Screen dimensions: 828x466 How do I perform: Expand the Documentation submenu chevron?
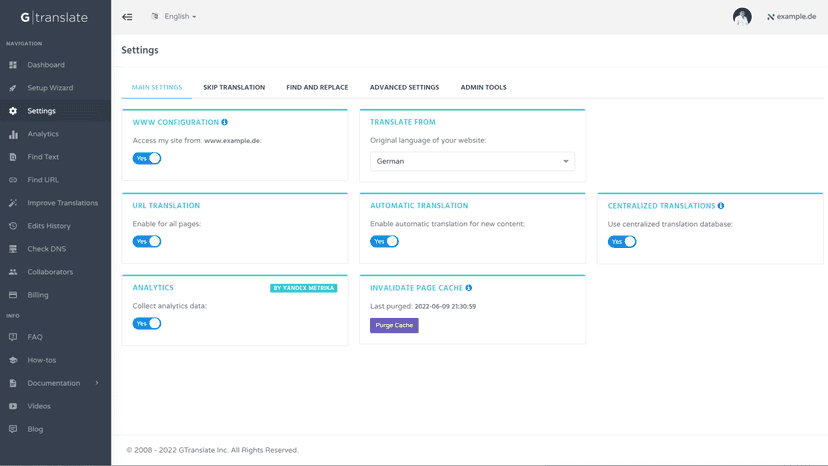click(x=97, y=383)
